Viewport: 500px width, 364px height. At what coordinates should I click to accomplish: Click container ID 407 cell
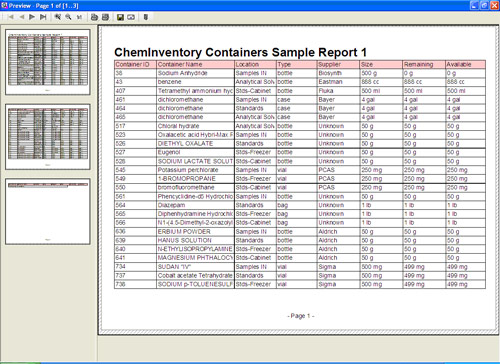click(x=135, y=91)
